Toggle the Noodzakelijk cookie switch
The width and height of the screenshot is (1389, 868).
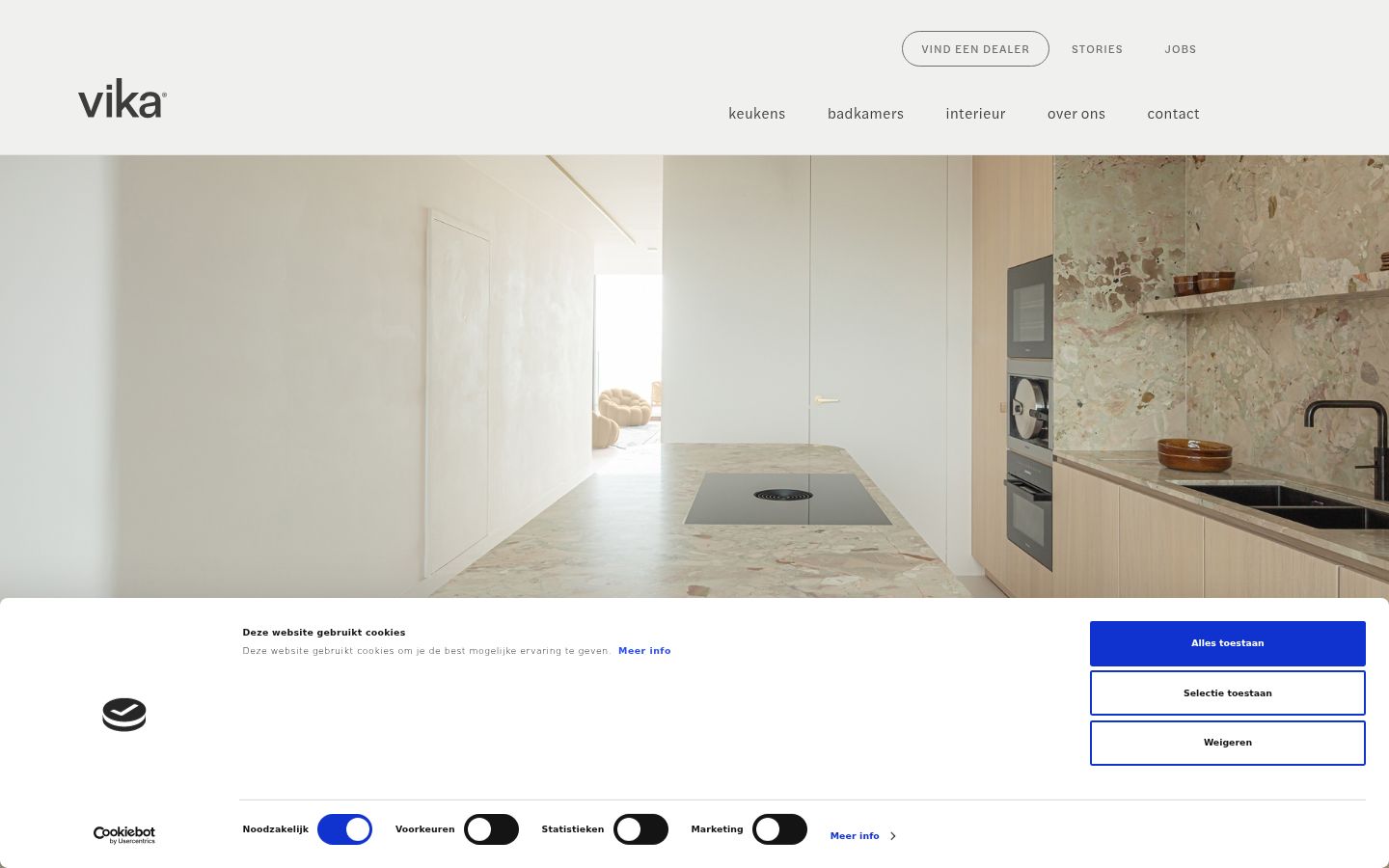pos(344,829)
